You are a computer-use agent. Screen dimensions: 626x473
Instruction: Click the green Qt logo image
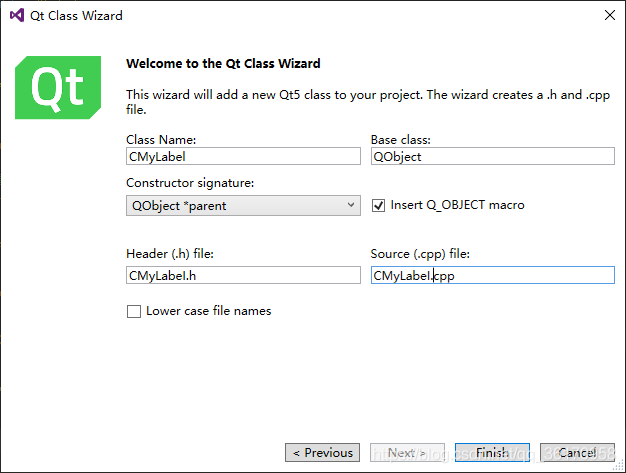[58, 87]
